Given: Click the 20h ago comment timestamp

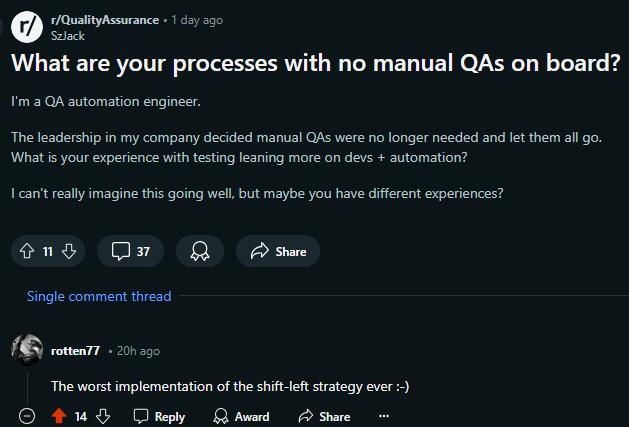Looking at the screenshot, I should [138, 351].
